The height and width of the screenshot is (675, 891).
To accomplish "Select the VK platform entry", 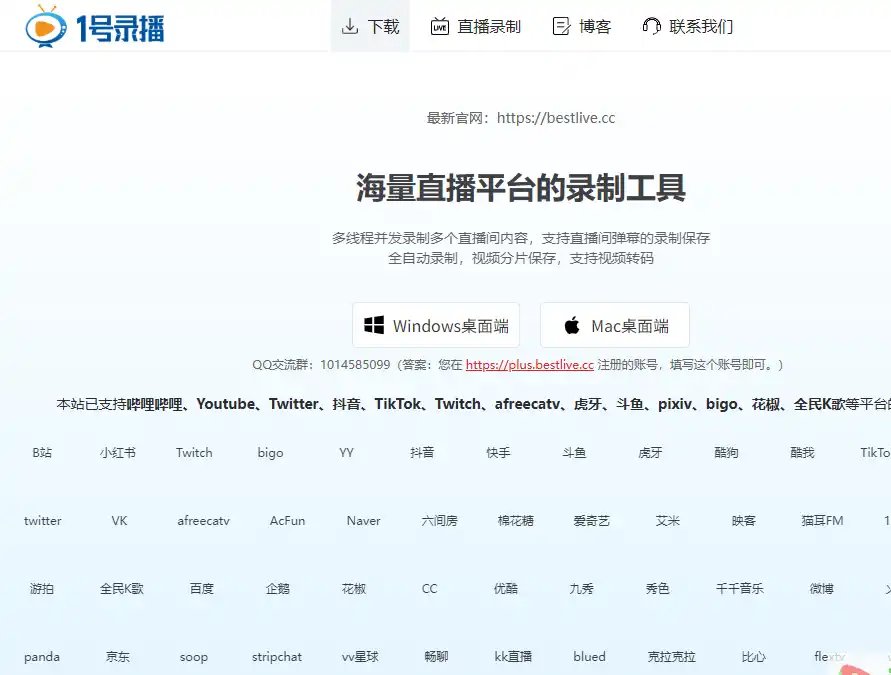I will pyautogui.click(x=119, y=520).
